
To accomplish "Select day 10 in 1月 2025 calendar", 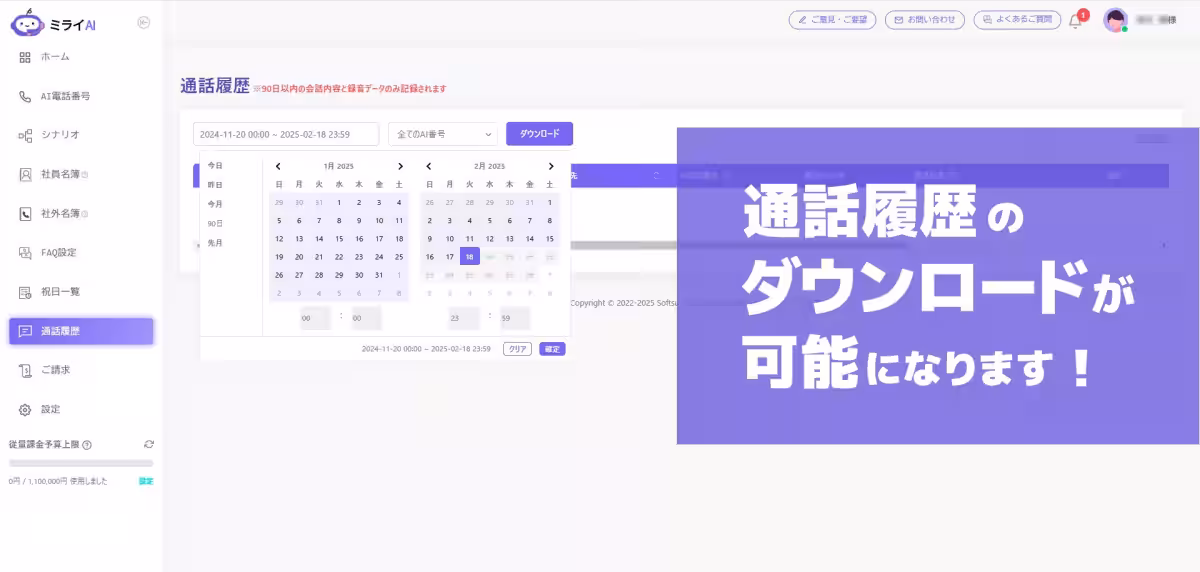I will pos(379,221).
